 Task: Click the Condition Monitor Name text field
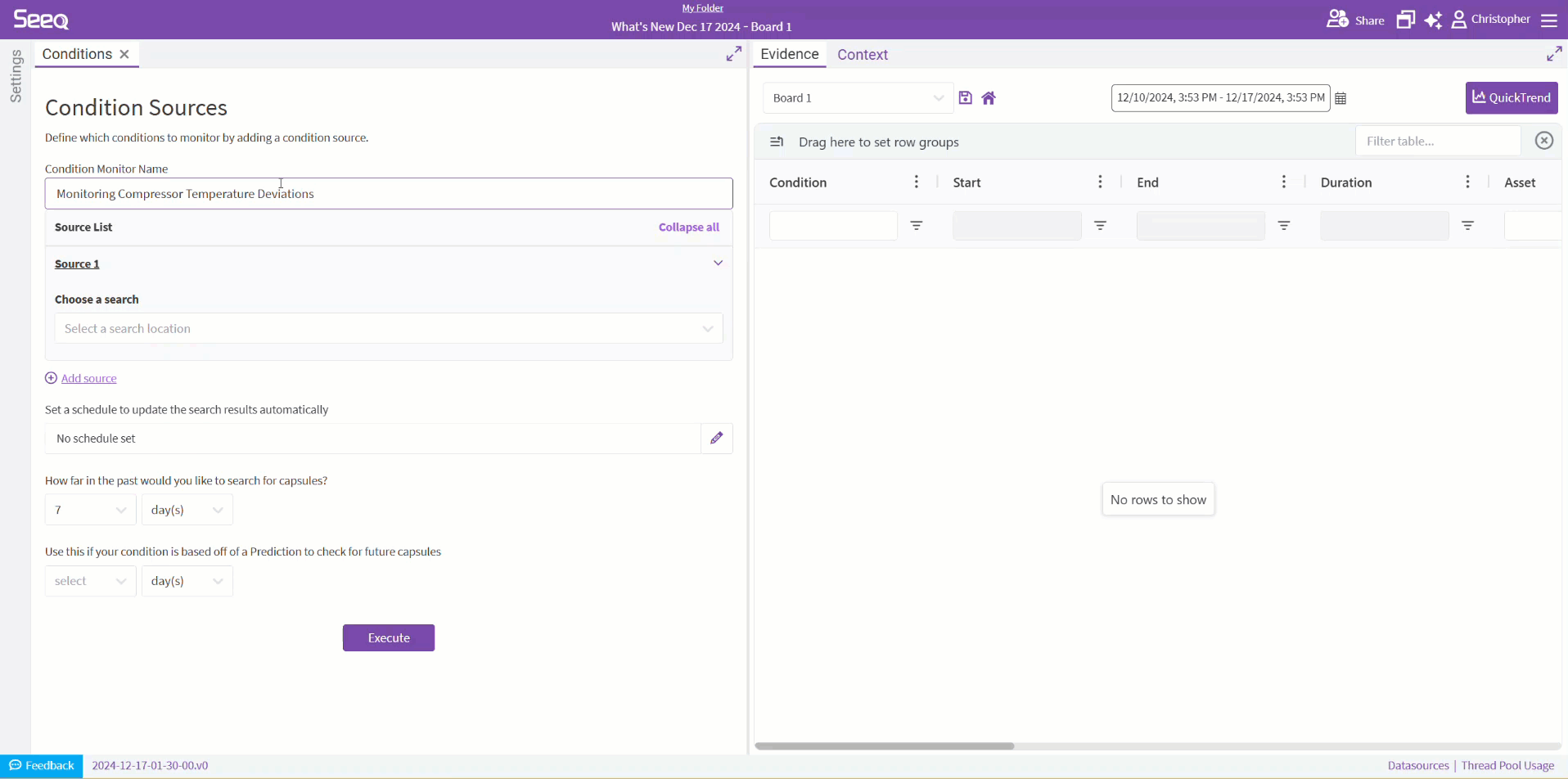click(x=388, y=194)
